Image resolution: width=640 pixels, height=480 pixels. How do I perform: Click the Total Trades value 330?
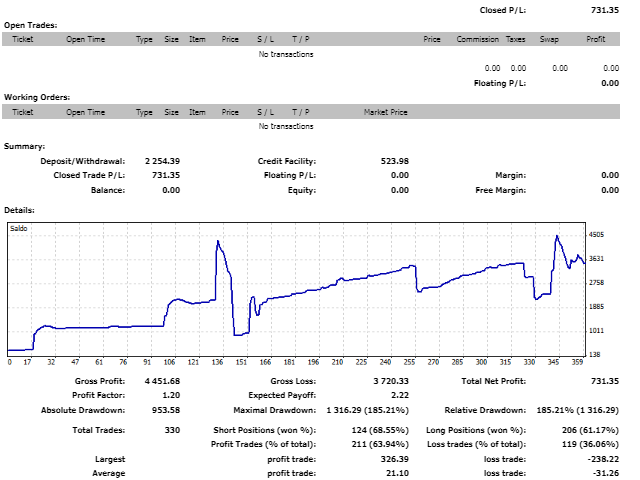pos(172,430)
